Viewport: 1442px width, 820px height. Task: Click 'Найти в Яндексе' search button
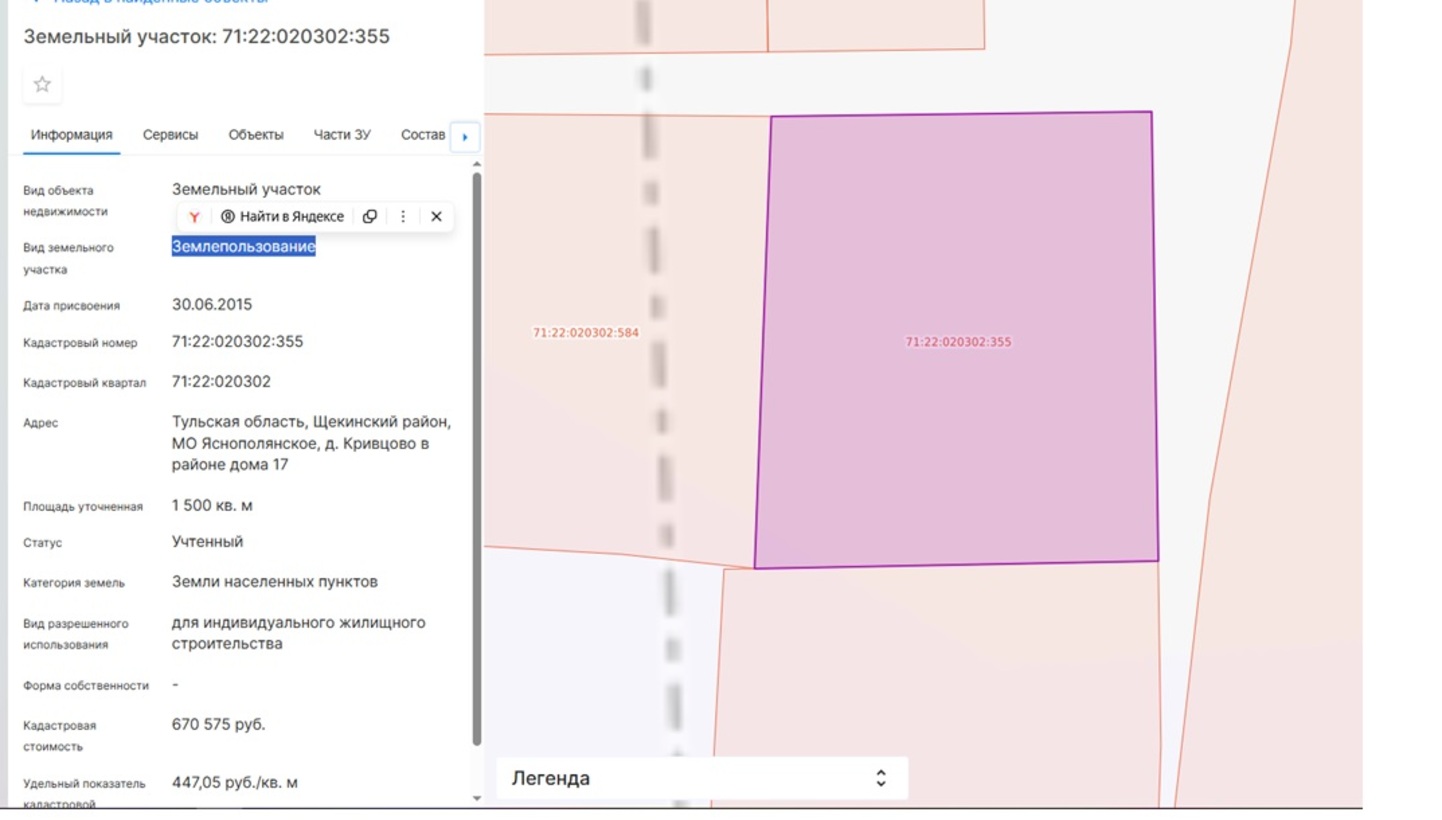pyautogui.click(x=282, y=217)
